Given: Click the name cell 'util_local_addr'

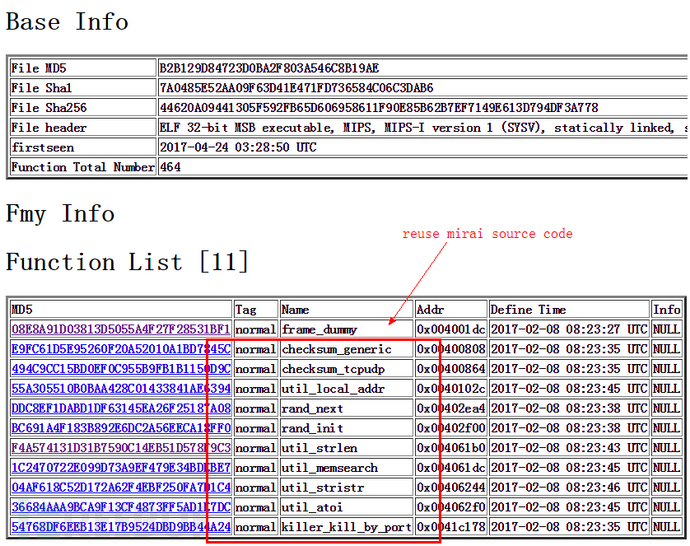Looking at the screenshot, I should (x=347, y=388).
